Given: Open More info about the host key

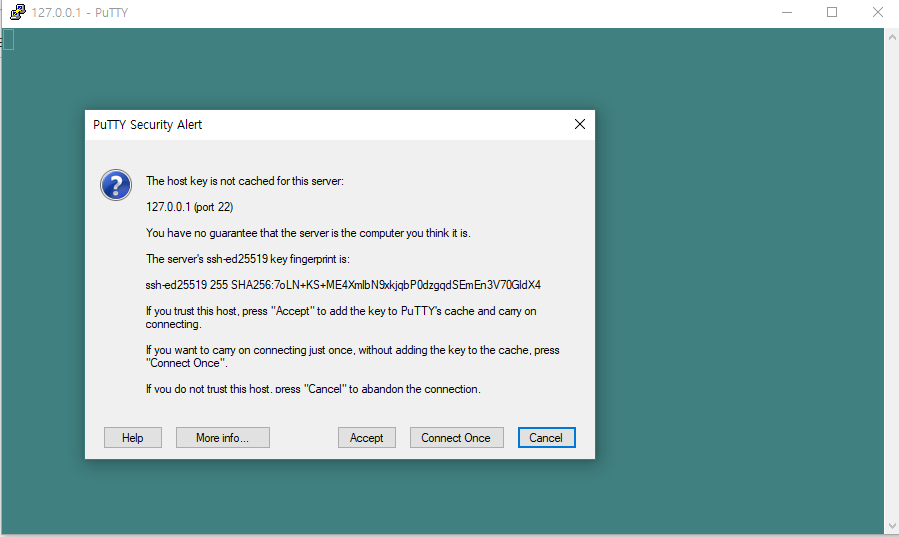Looking at the screenshot, I should pos(222,438).
